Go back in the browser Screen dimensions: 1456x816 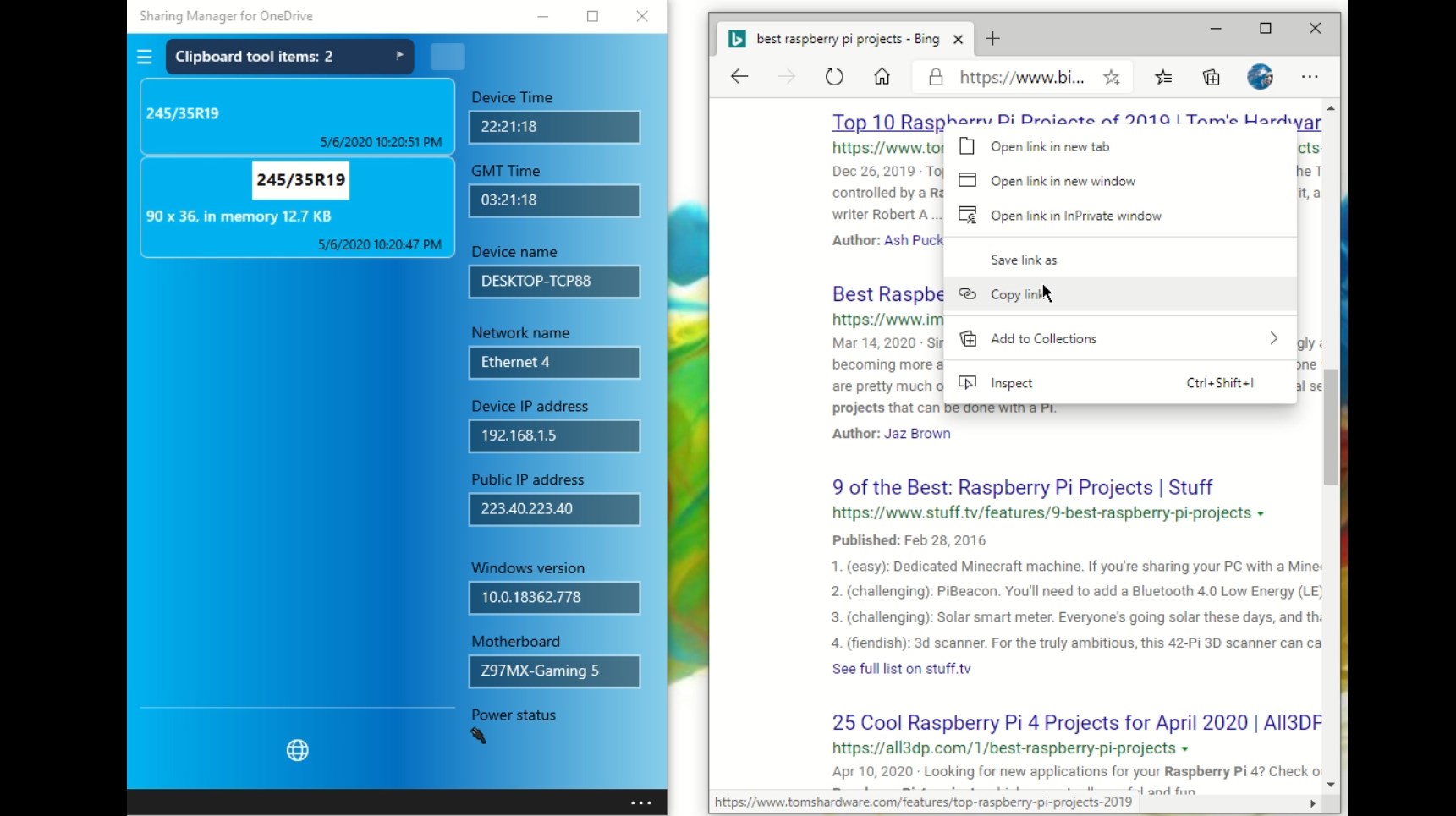(x=739, y=77)
